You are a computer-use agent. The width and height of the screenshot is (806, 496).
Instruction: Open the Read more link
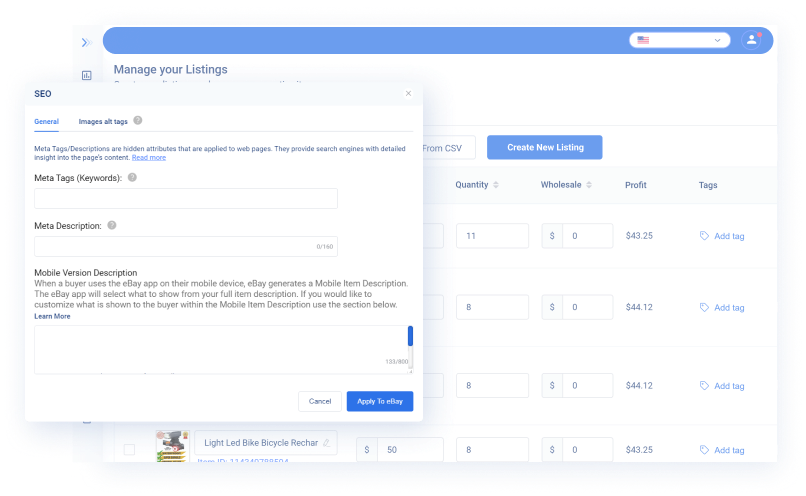tap(149, 158)
